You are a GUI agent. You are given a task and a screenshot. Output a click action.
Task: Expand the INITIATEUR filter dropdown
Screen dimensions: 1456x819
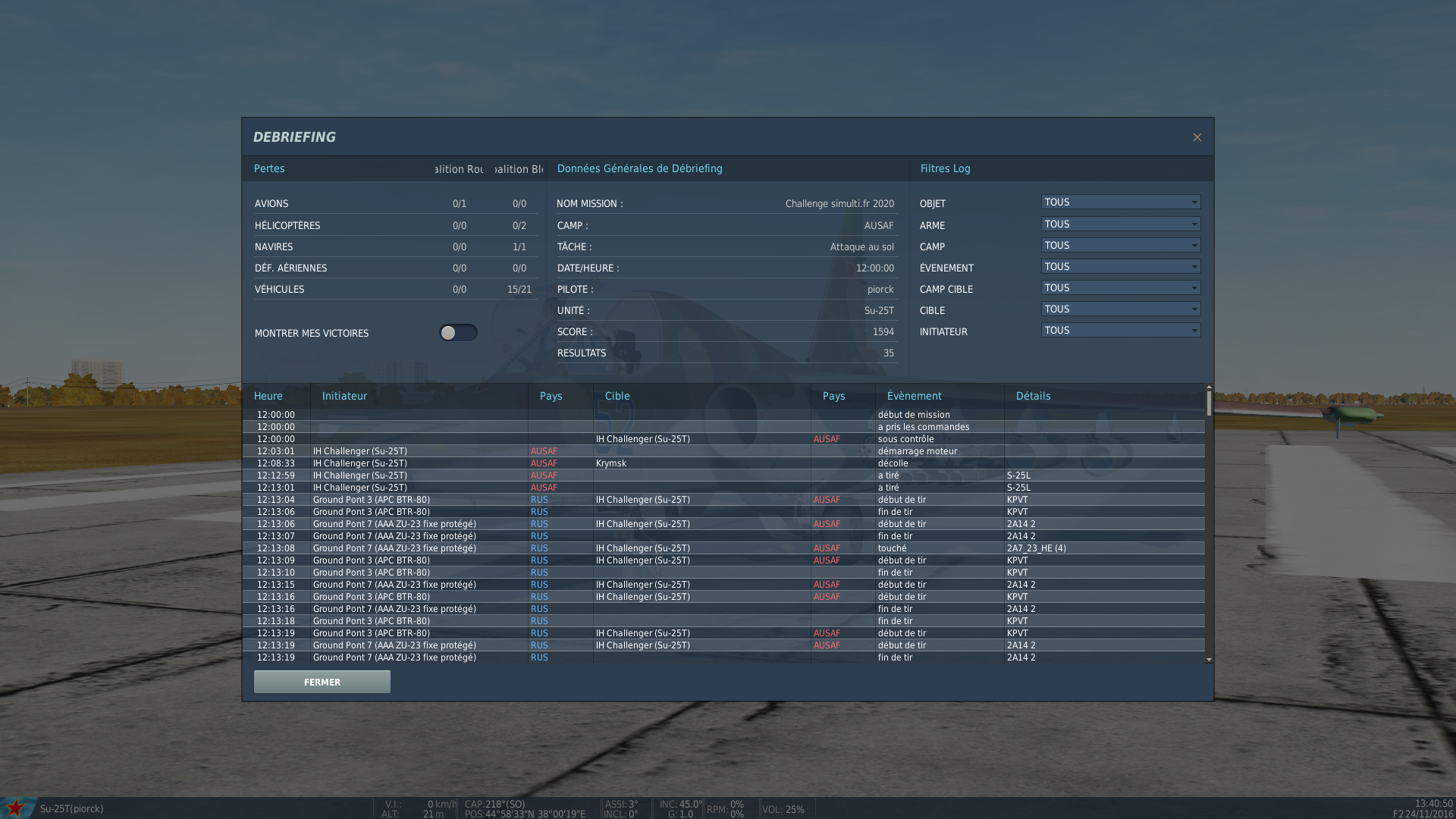[x=1194, y=331]
